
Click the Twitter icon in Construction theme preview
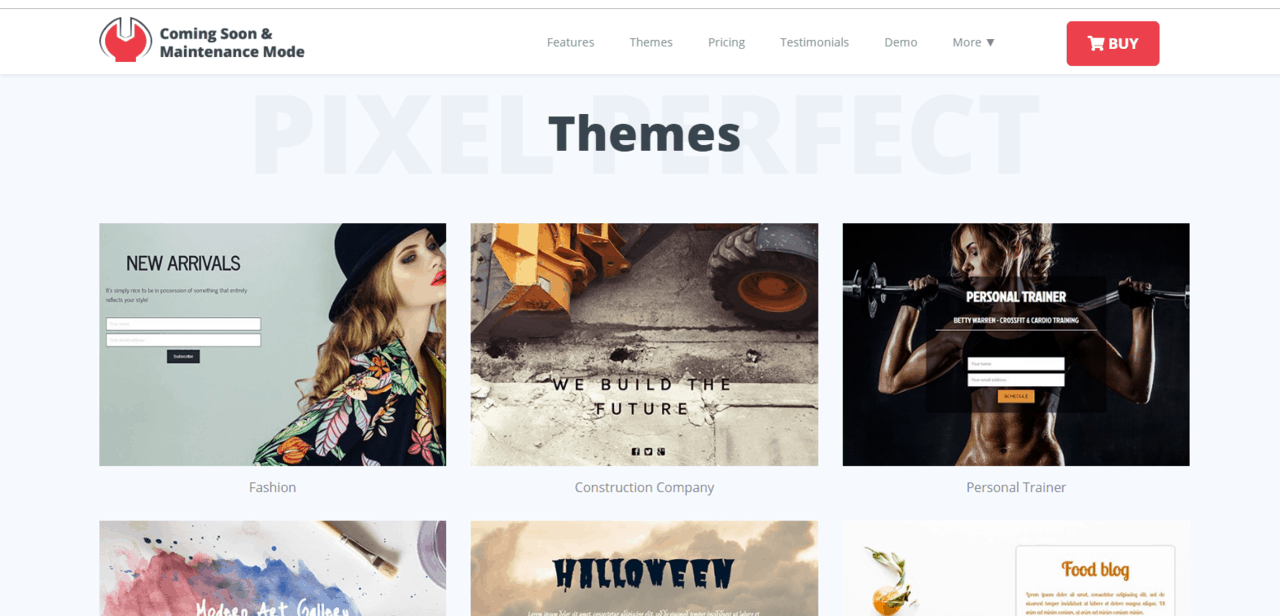pos(648,452)
